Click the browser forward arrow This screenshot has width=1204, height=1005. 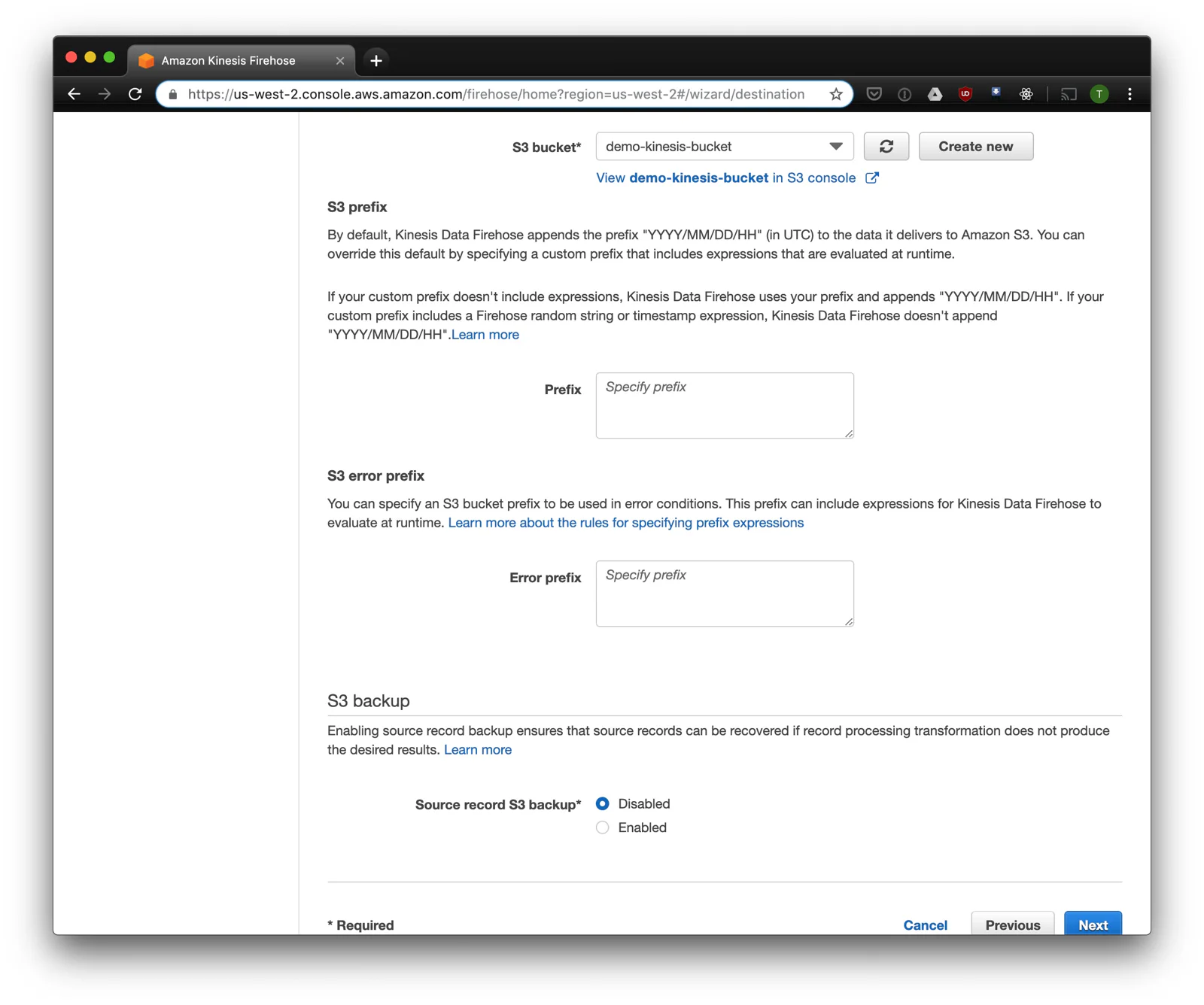105,94
